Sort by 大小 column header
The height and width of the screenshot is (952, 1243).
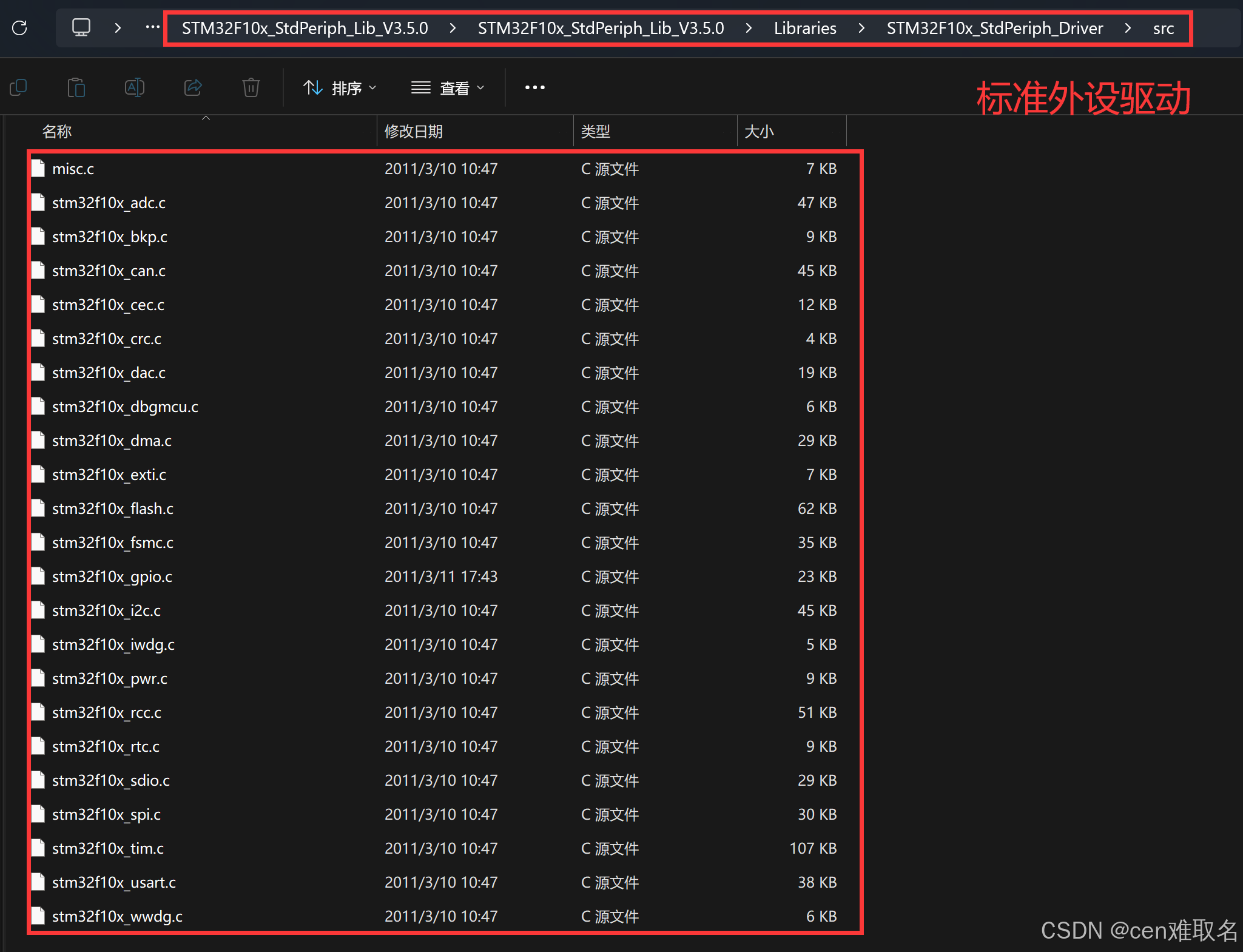tap(759, 132)
